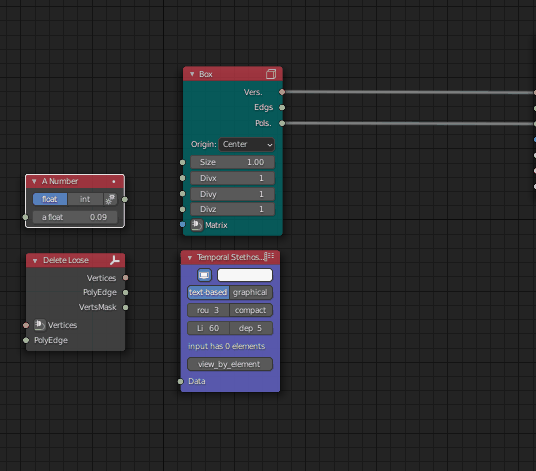Click the Divy value field
The width and height of the screenshot is (536, 471).
(x=232, y=194)
